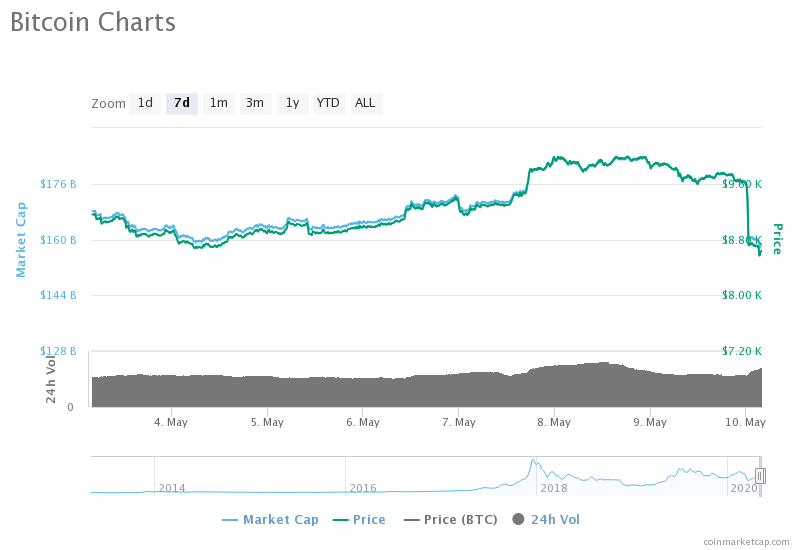The height and width of the screenshot is (550, 800).
Task: Show ALL time range
Action: click(365, 104)
